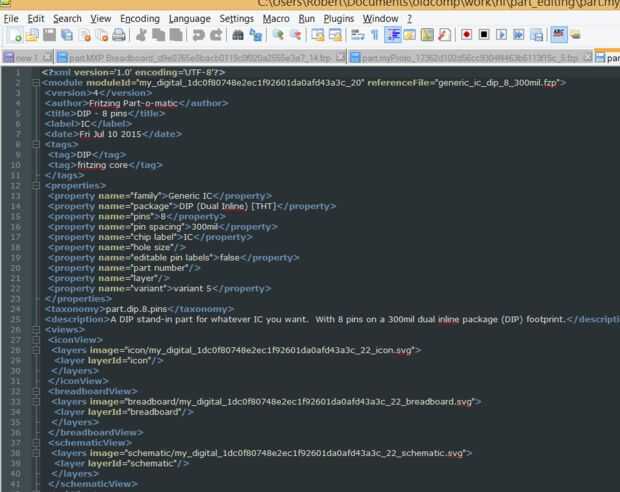
Task: Click '300mil' pin spacing value
Action: pos(205,227)
